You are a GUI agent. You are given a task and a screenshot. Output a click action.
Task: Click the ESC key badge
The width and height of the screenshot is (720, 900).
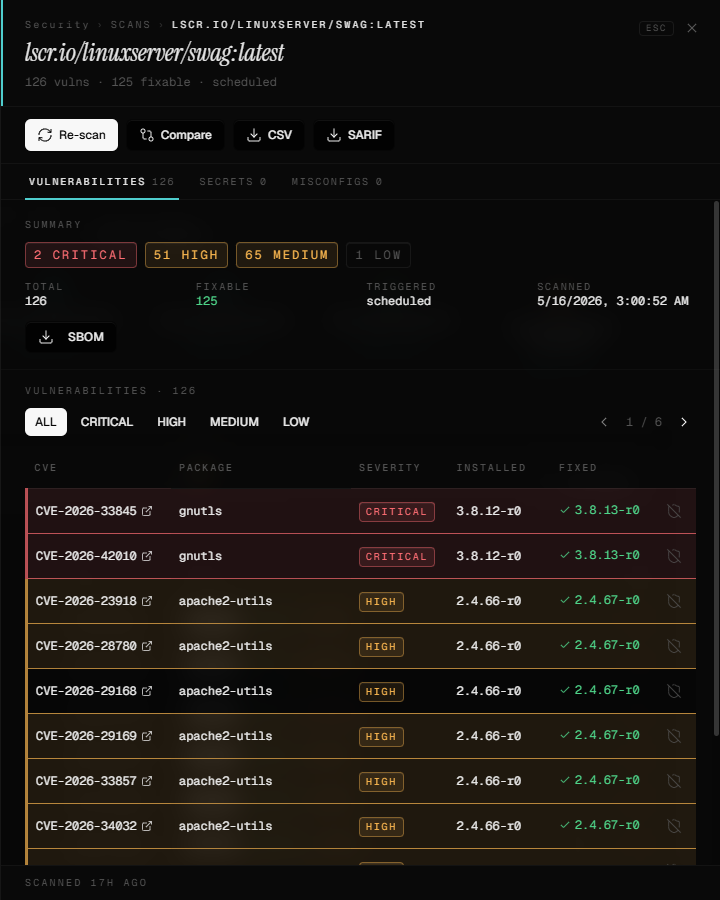pos(656,28)
